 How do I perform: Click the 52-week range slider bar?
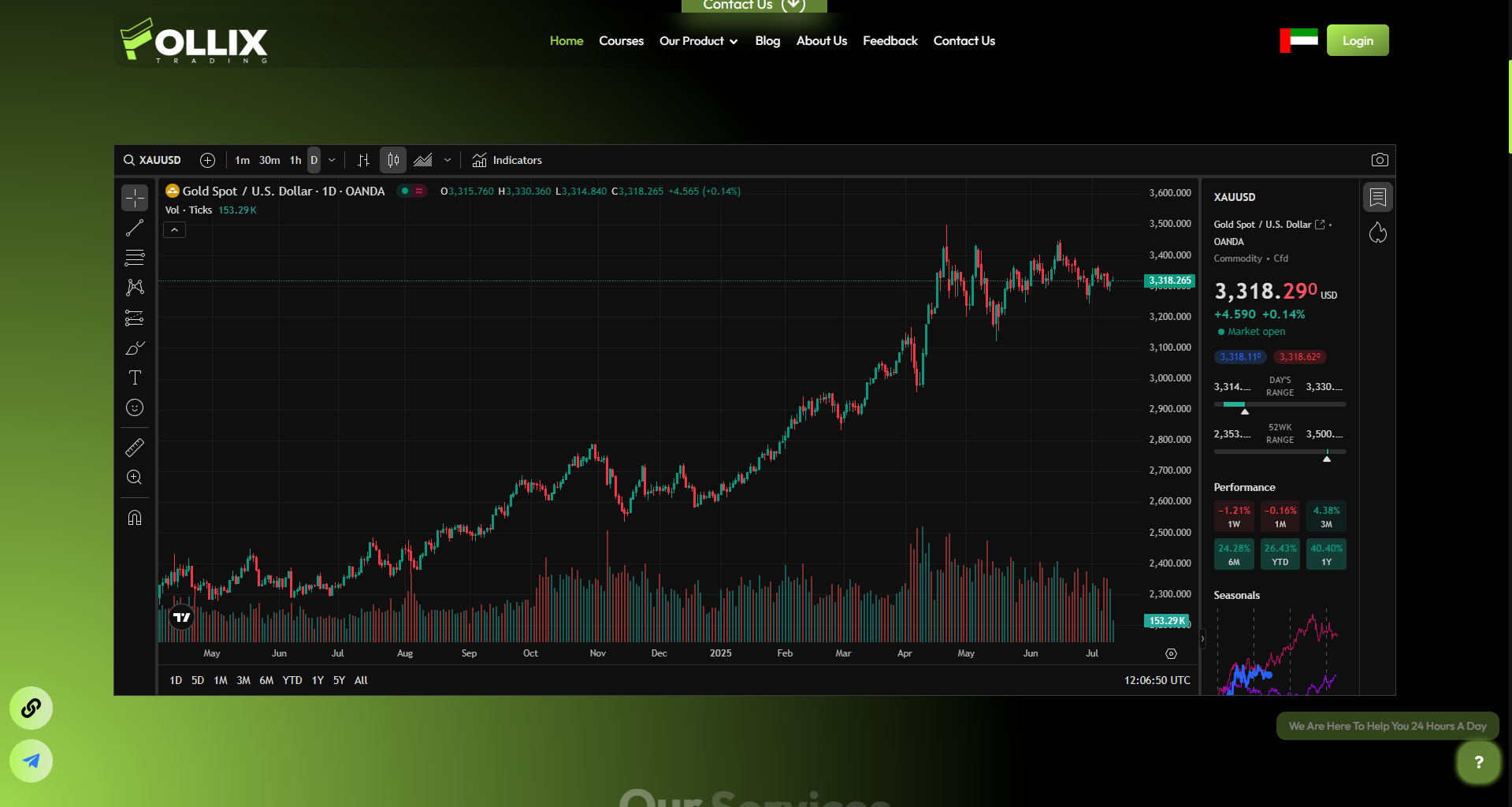pos(1280,452)
